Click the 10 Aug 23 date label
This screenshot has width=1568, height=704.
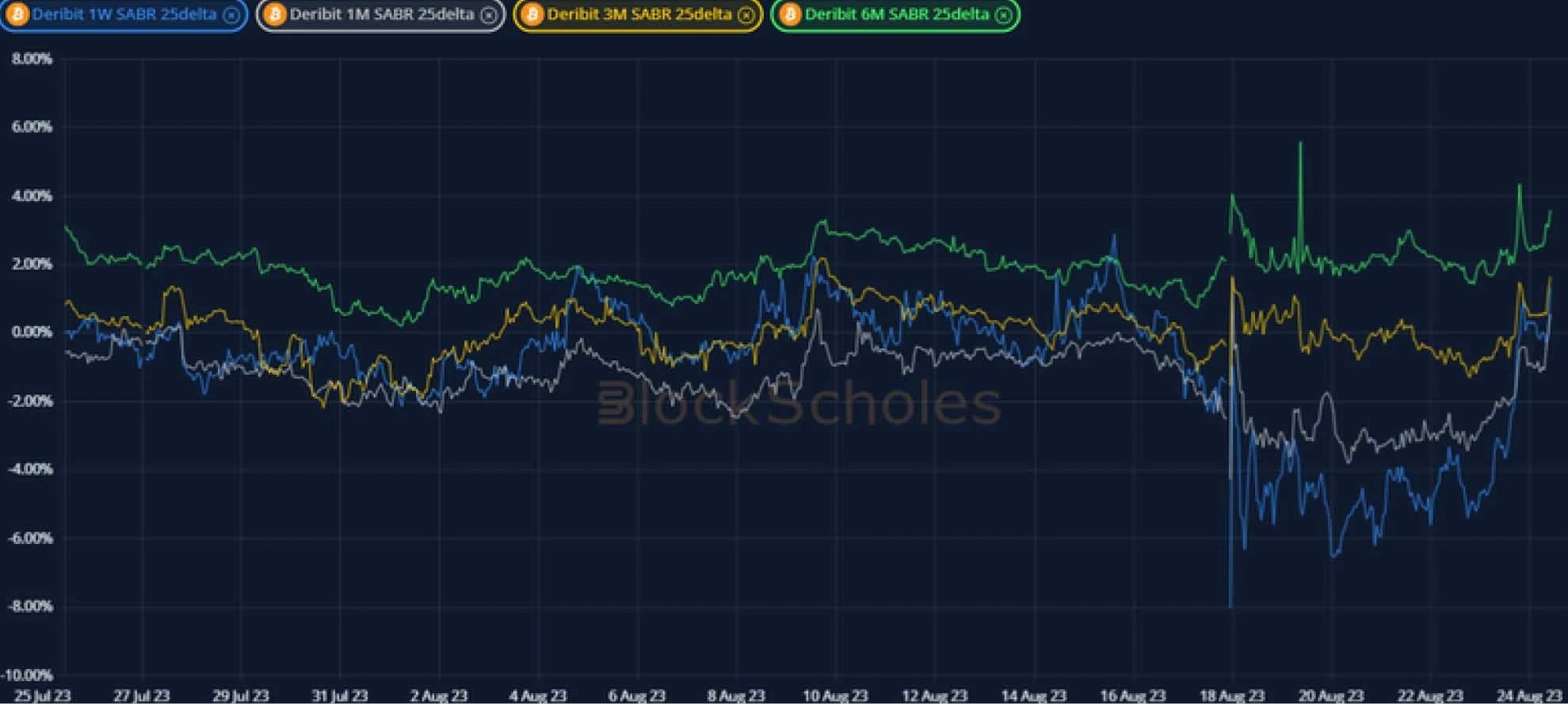point(836,695)
